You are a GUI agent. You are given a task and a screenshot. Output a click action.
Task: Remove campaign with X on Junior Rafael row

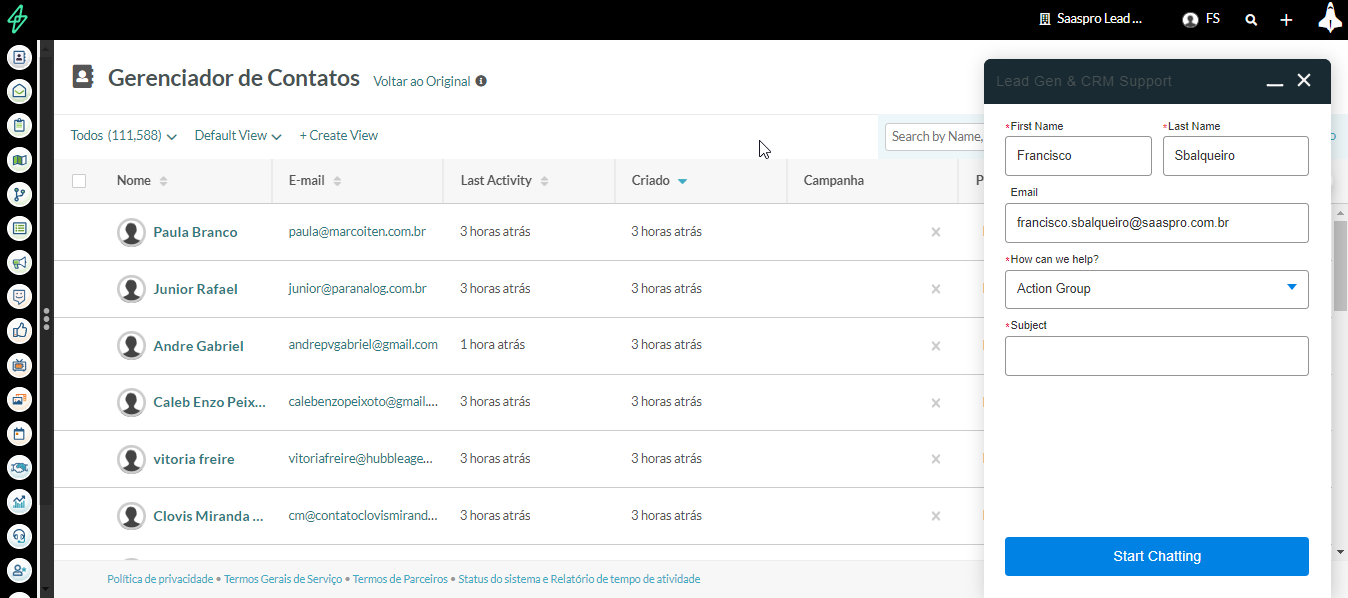[x=936, y=289]
